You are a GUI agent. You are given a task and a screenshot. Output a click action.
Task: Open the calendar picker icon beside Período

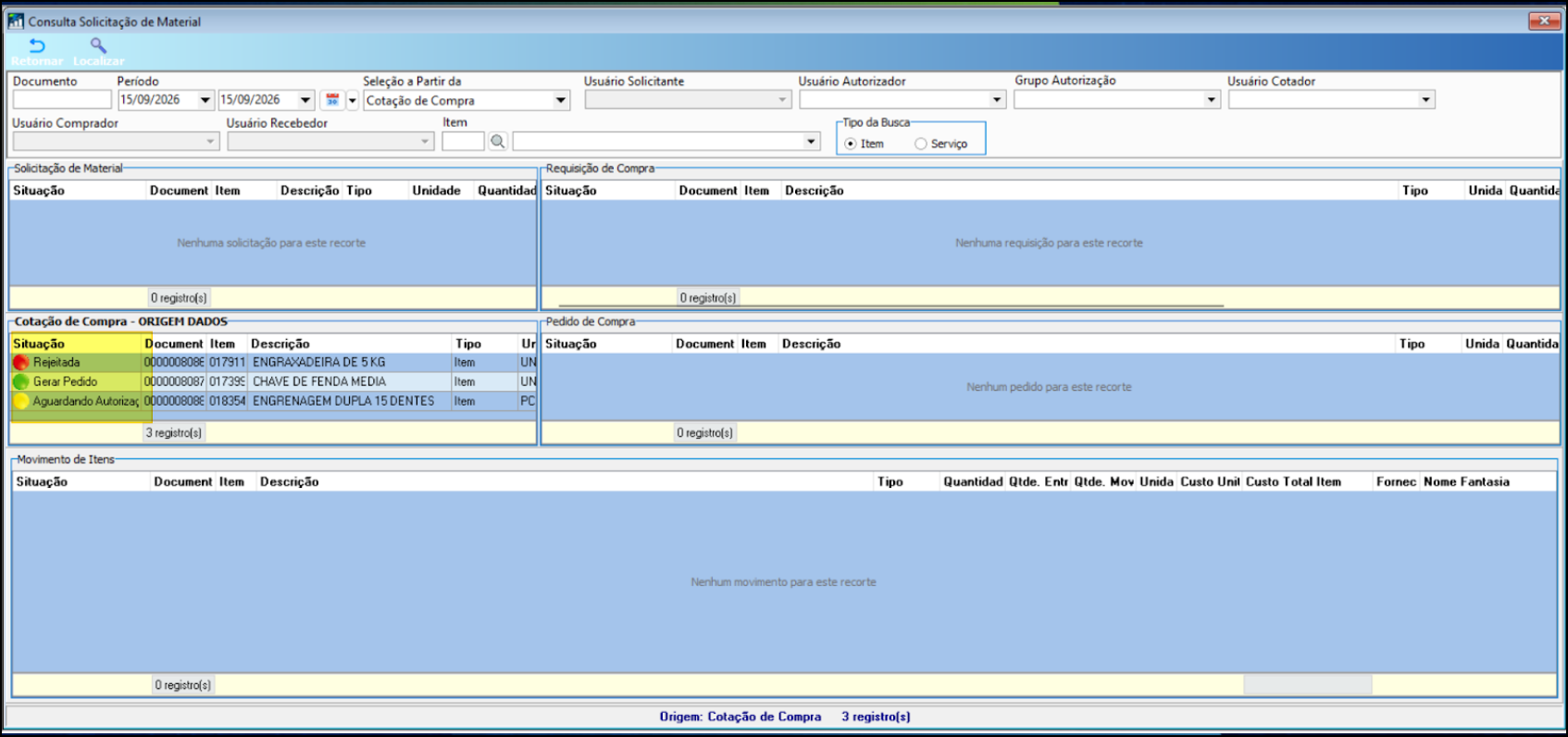[x=332, y=100]
